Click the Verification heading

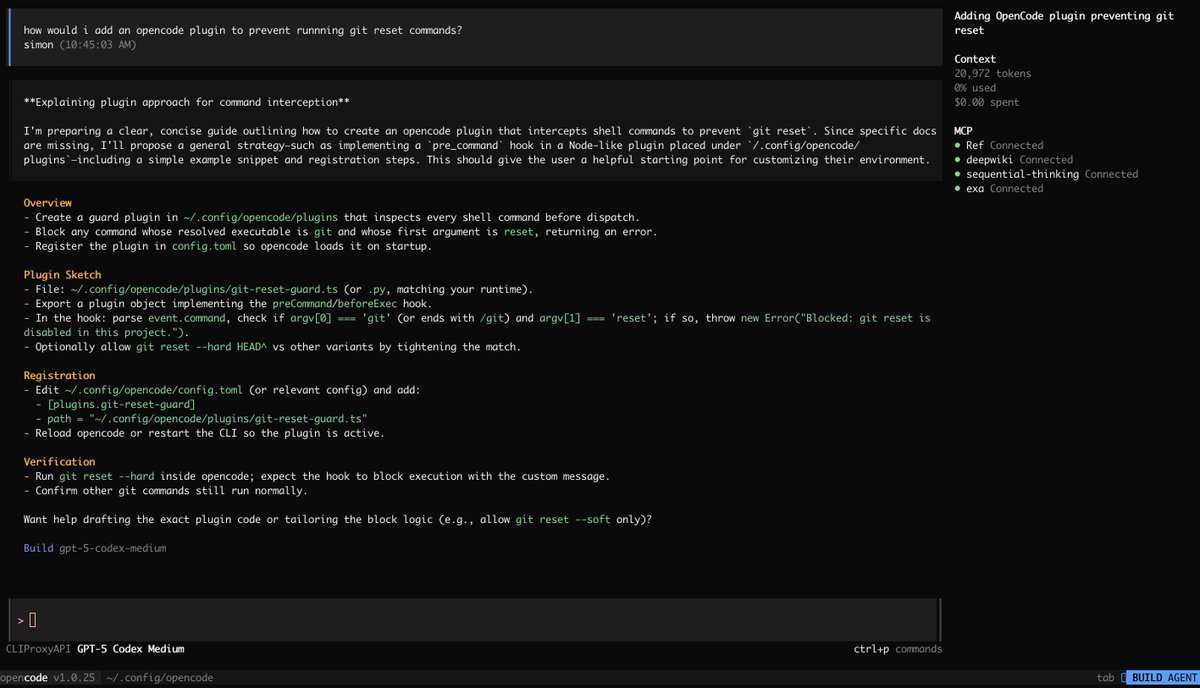(59, 462)
